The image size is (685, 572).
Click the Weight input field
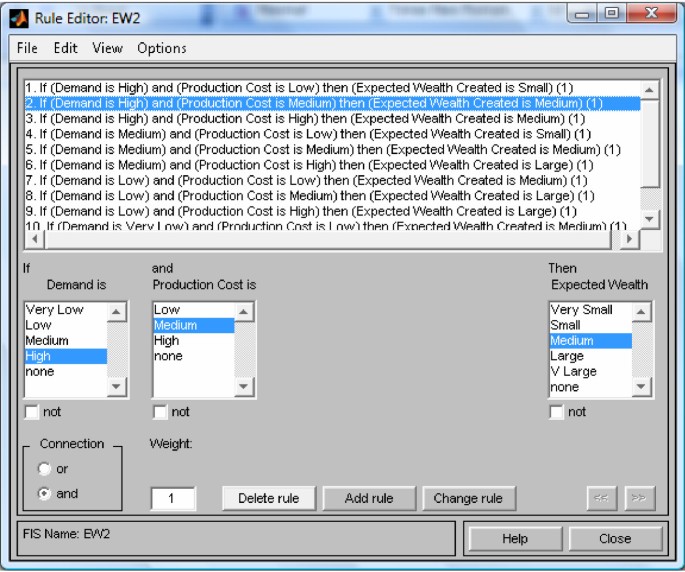173,499
